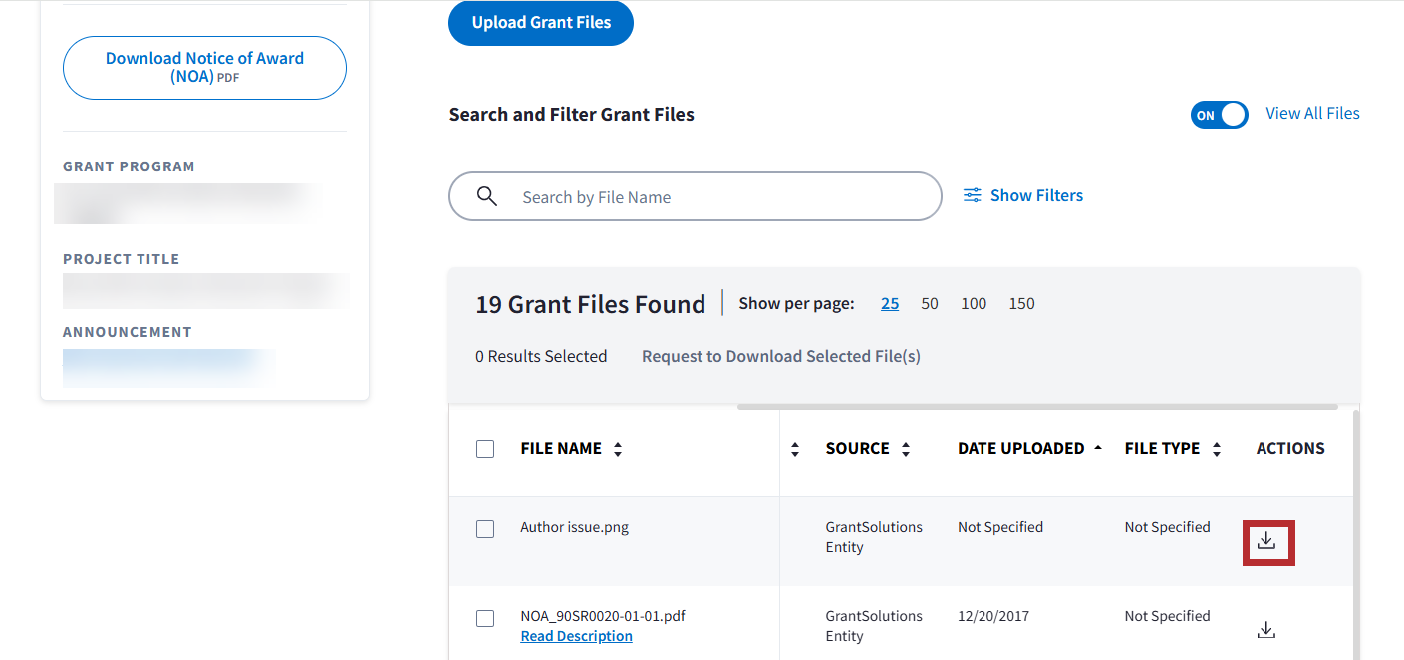Sort files by Source column

click(x=906, y=450)
